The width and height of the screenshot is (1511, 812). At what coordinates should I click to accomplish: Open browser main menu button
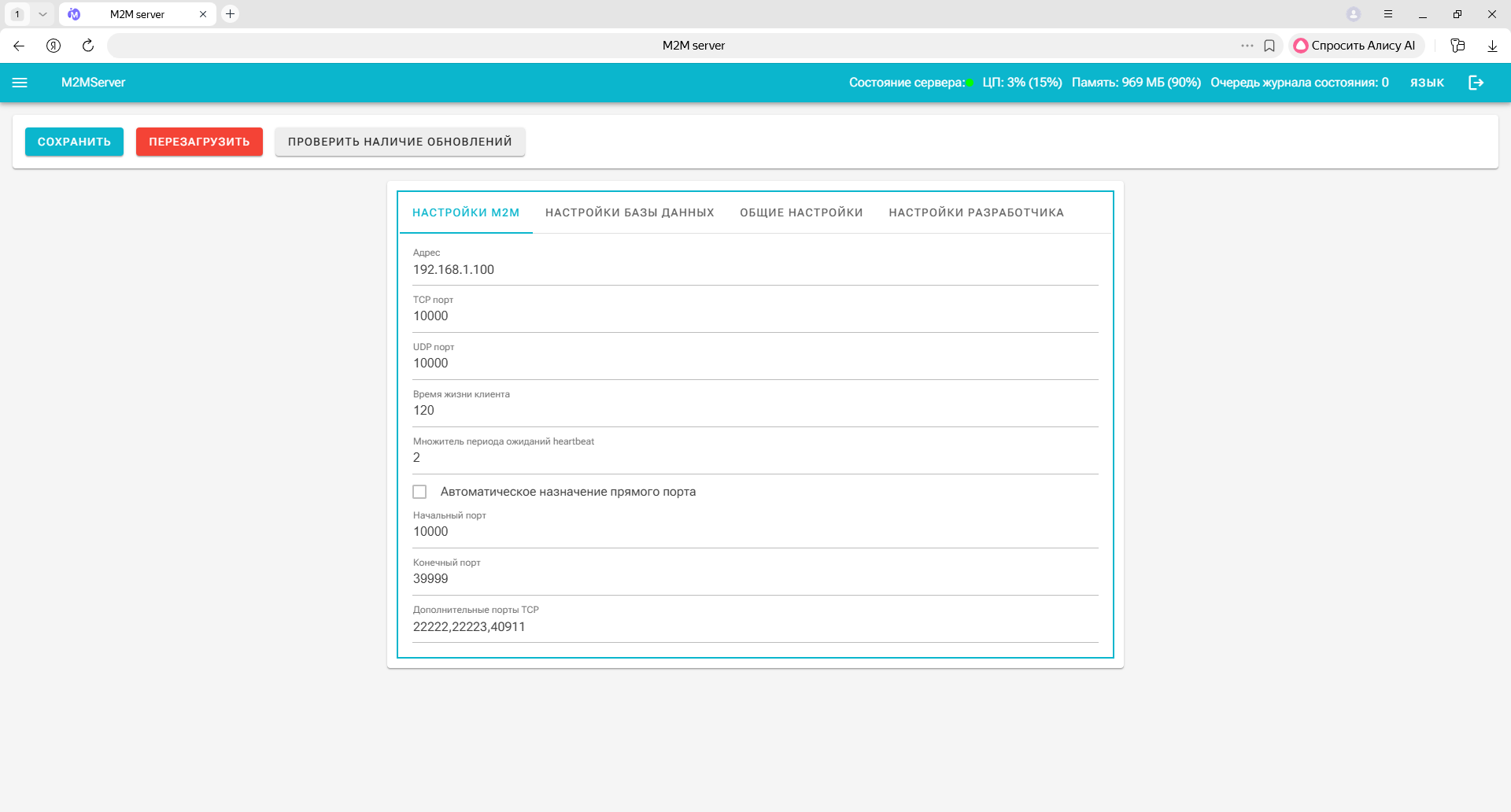(x=1388, y=14)
